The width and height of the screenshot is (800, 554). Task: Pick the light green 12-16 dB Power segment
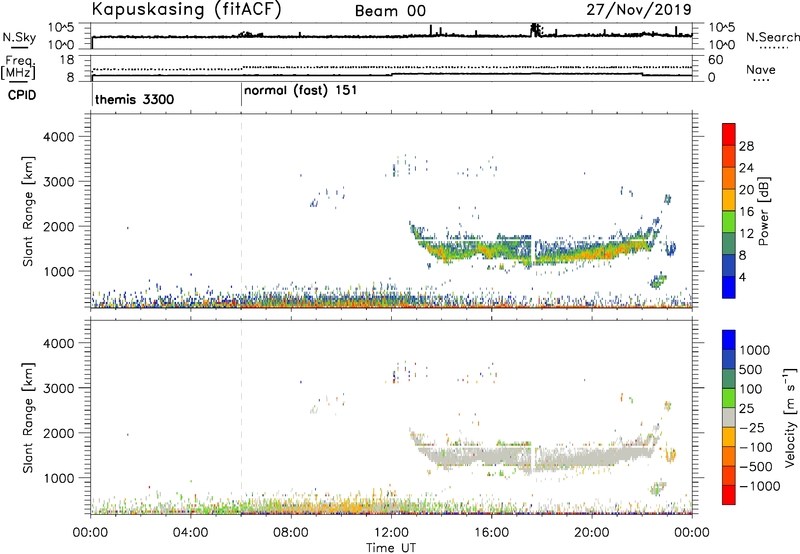[x=729, y=222]
